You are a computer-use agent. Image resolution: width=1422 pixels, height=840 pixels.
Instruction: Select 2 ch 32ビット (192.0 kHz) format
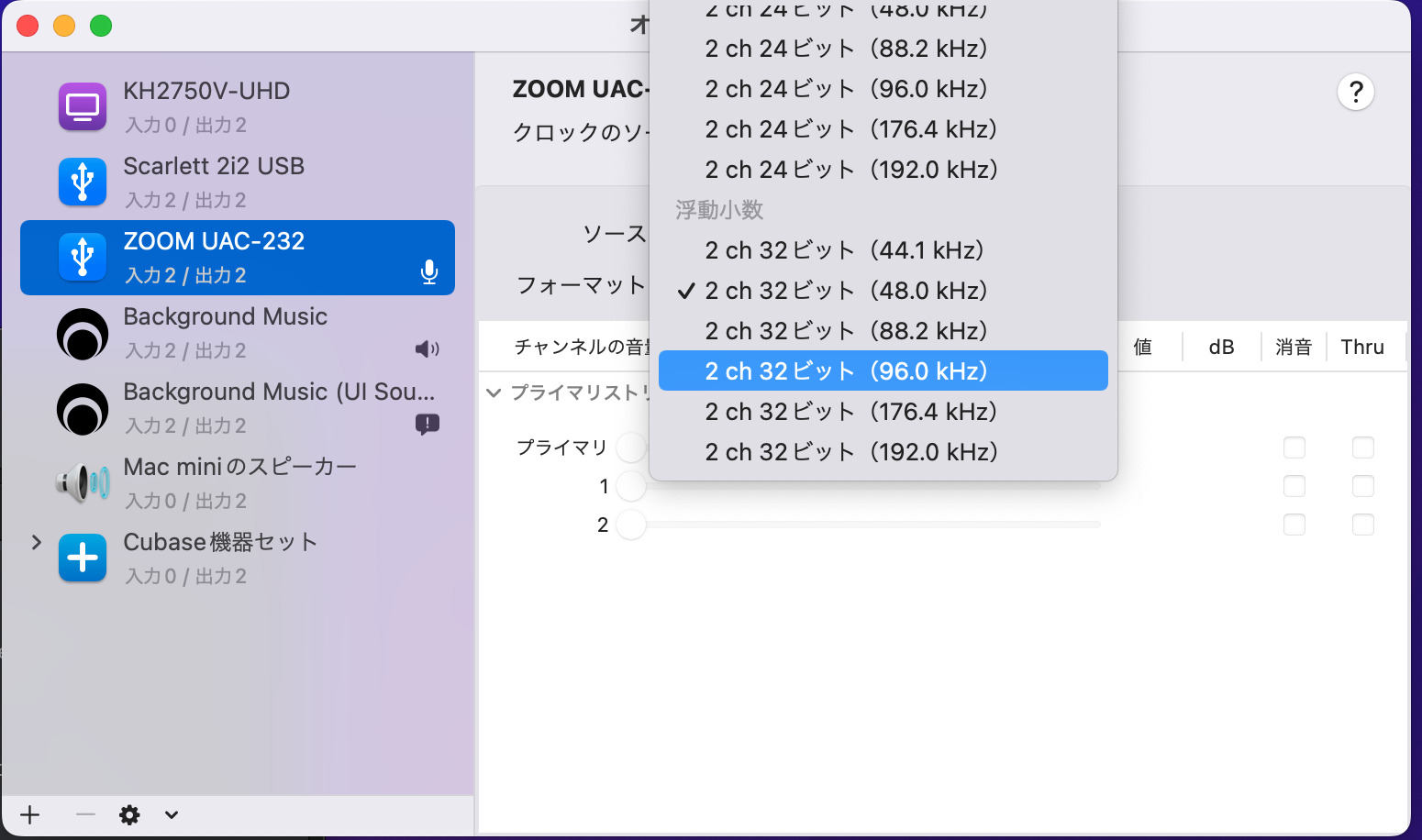click(883, 452)
